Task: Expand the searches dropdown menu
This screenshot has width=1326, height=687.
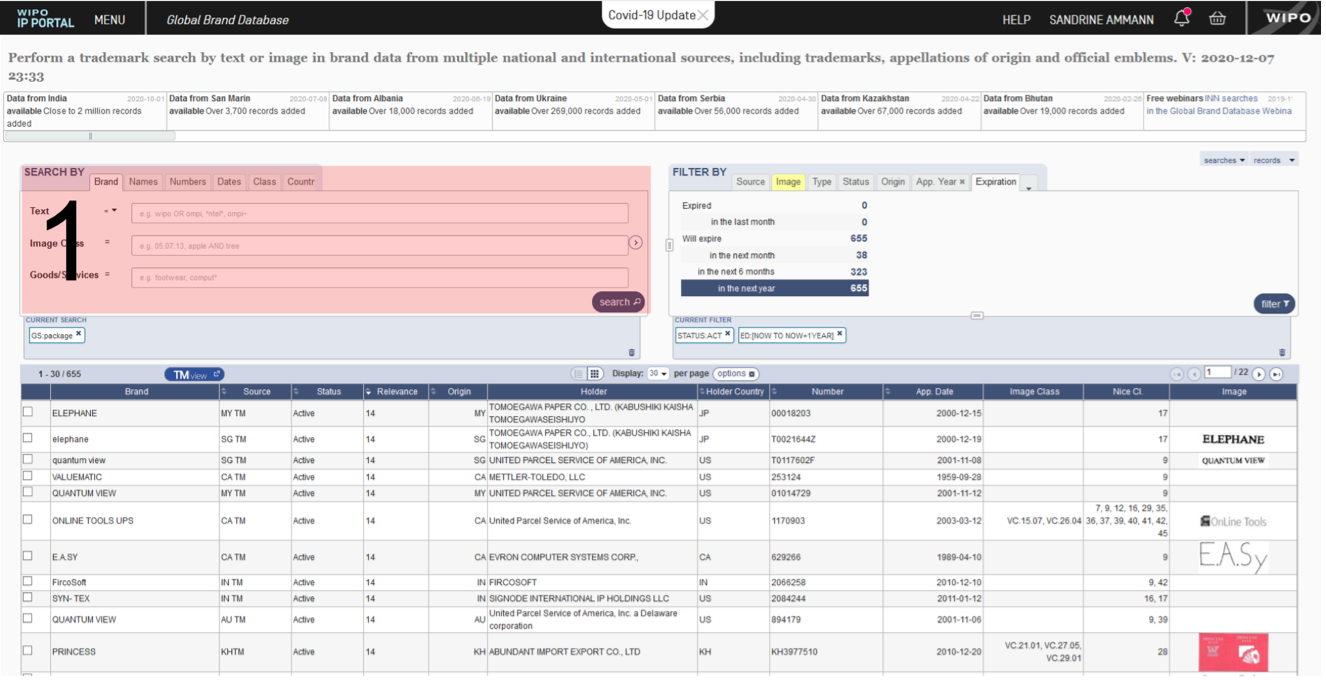Action: click(x=1225, y=160)
